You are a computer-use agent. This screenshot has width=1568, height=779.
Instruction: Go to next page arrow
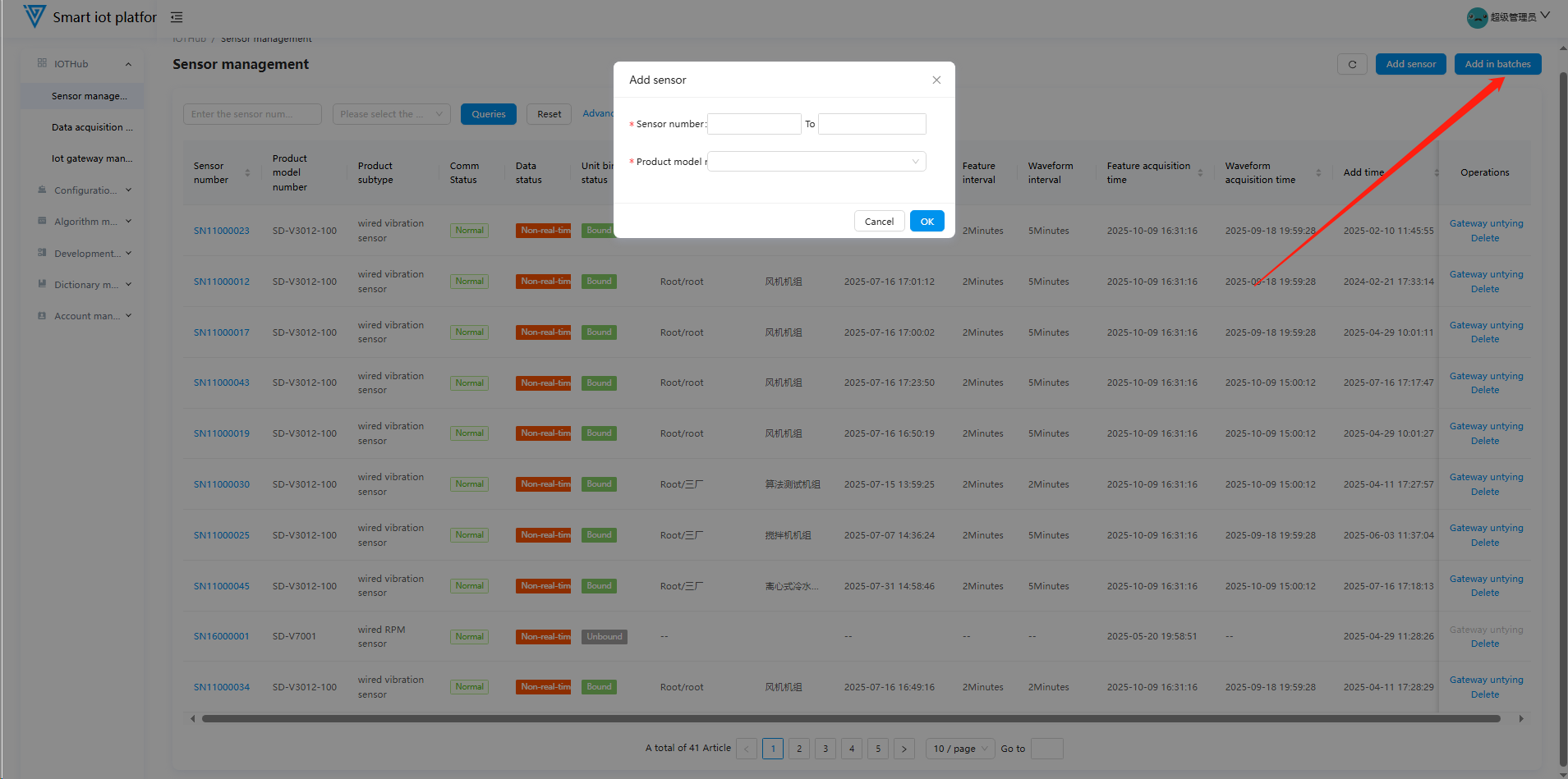pos(904,749)
